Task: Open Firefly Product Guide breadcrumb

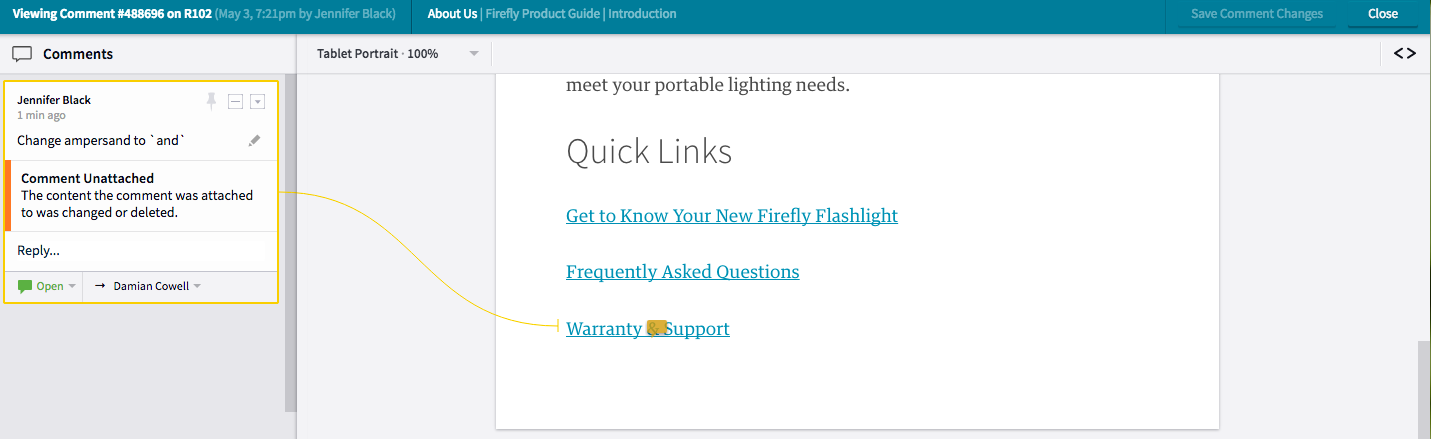Action: click(543, 14)
